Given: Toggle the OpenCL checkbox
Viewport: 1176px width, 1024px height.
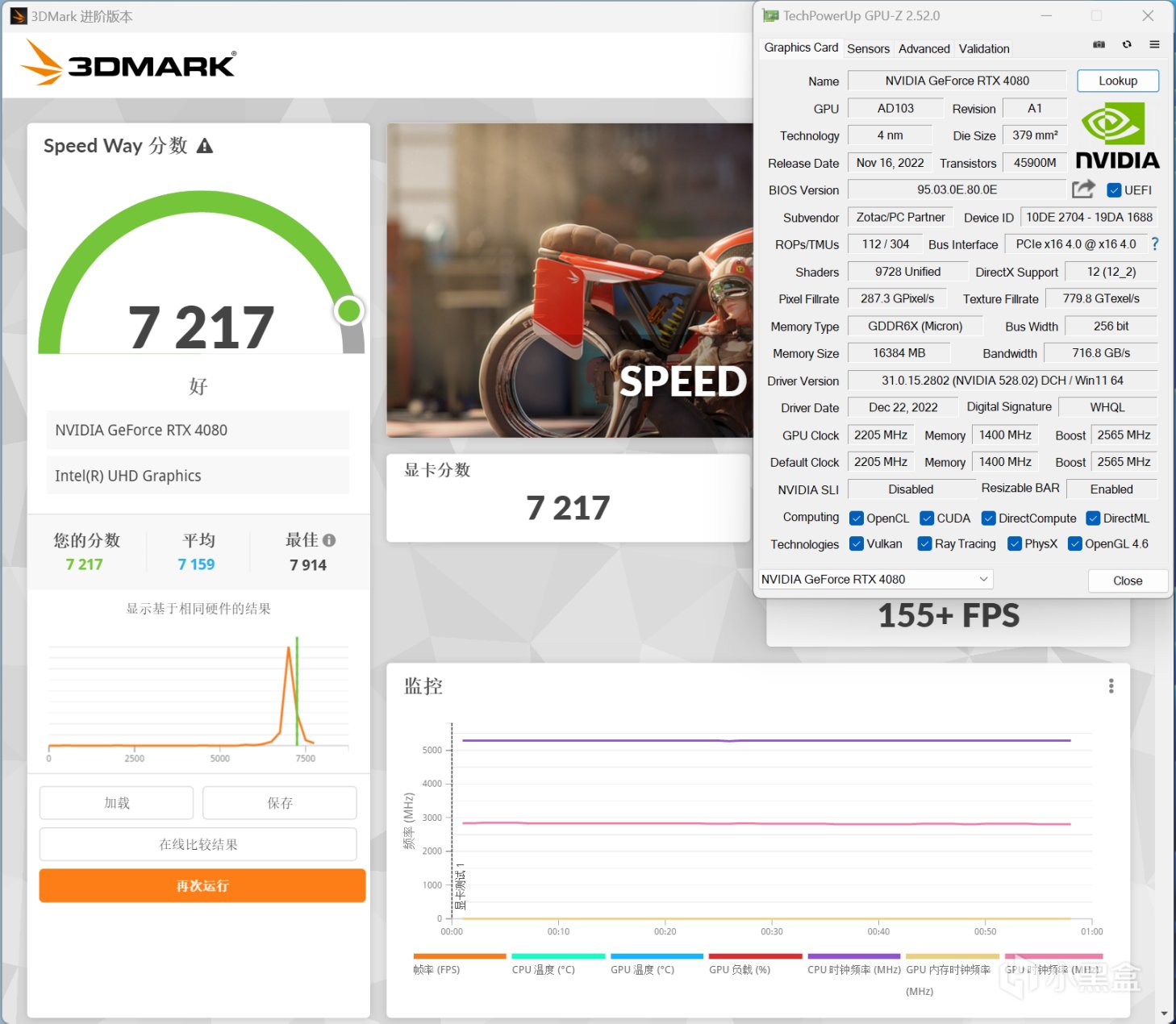Looking at the screenshot, I should point(857,518).
